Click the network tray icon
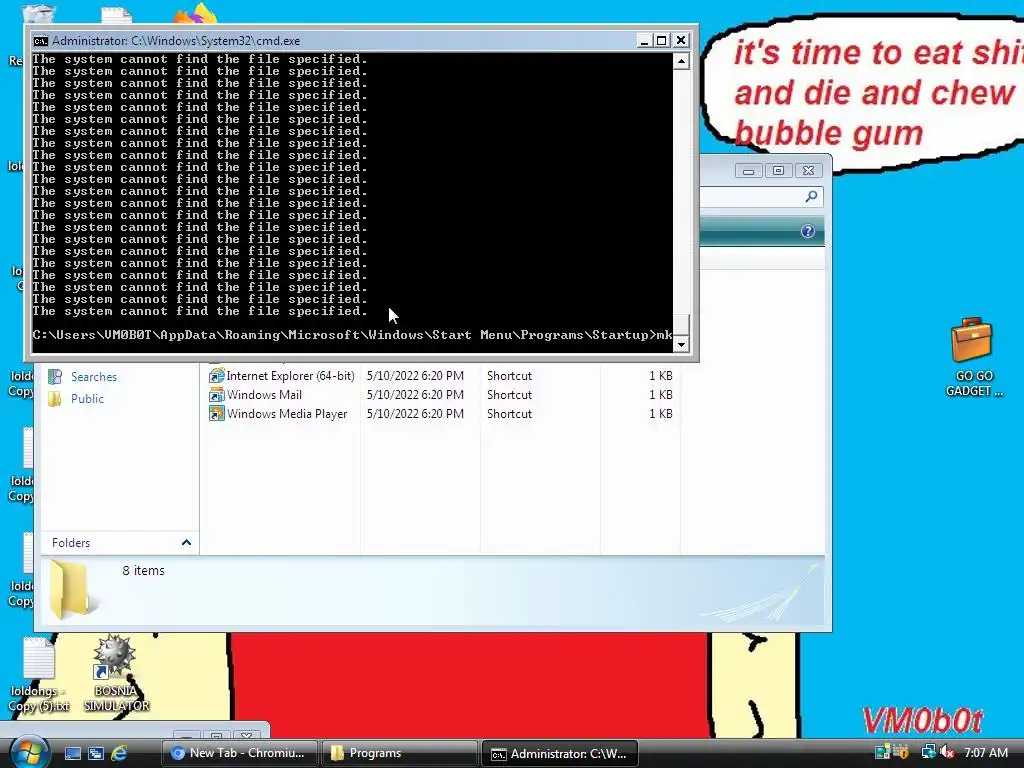1024x768 pixels. pyautogui.click(x=927, y=753)
